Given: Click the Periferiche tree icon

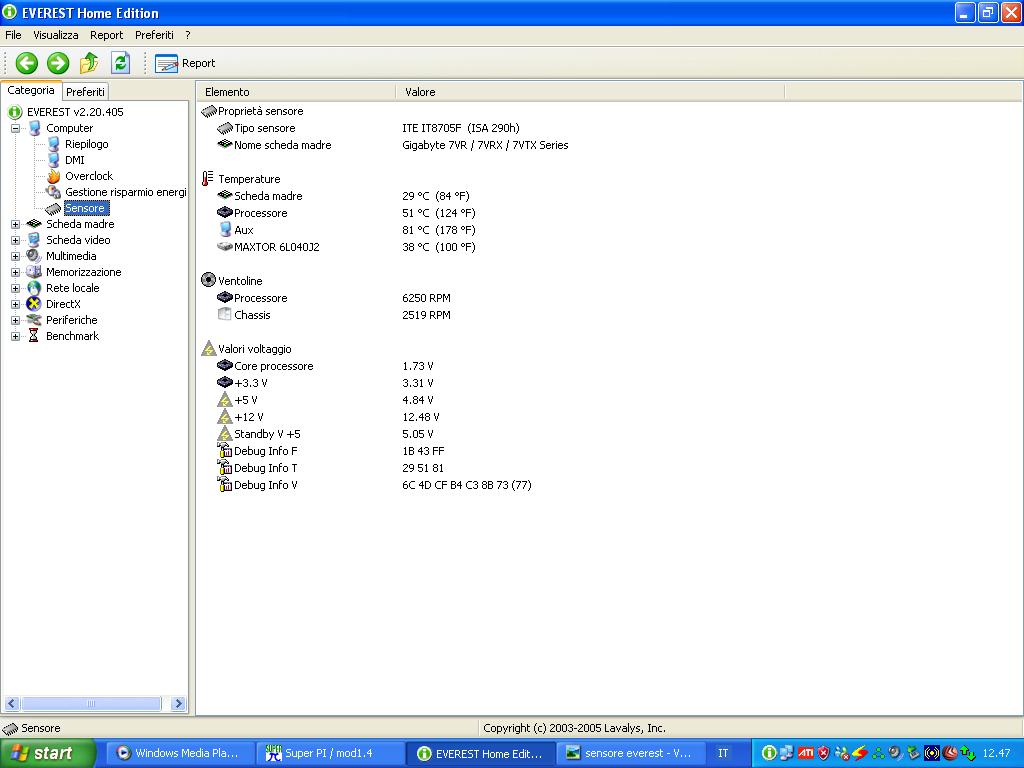Looking at the screenshot, I should click(x=34, y=320).
